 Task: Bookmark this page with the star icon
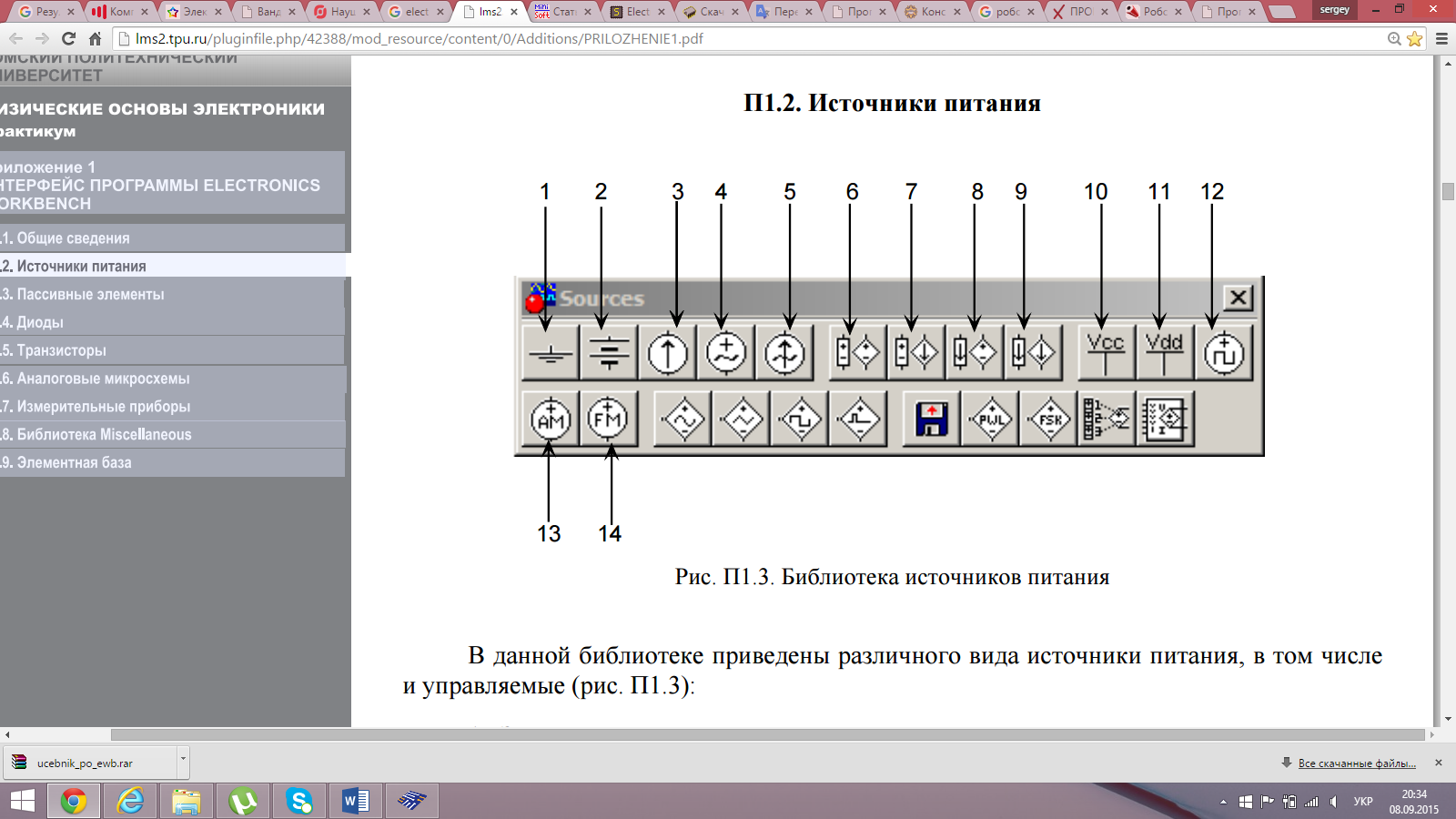pyautogui.click(x=1414, y=39)
